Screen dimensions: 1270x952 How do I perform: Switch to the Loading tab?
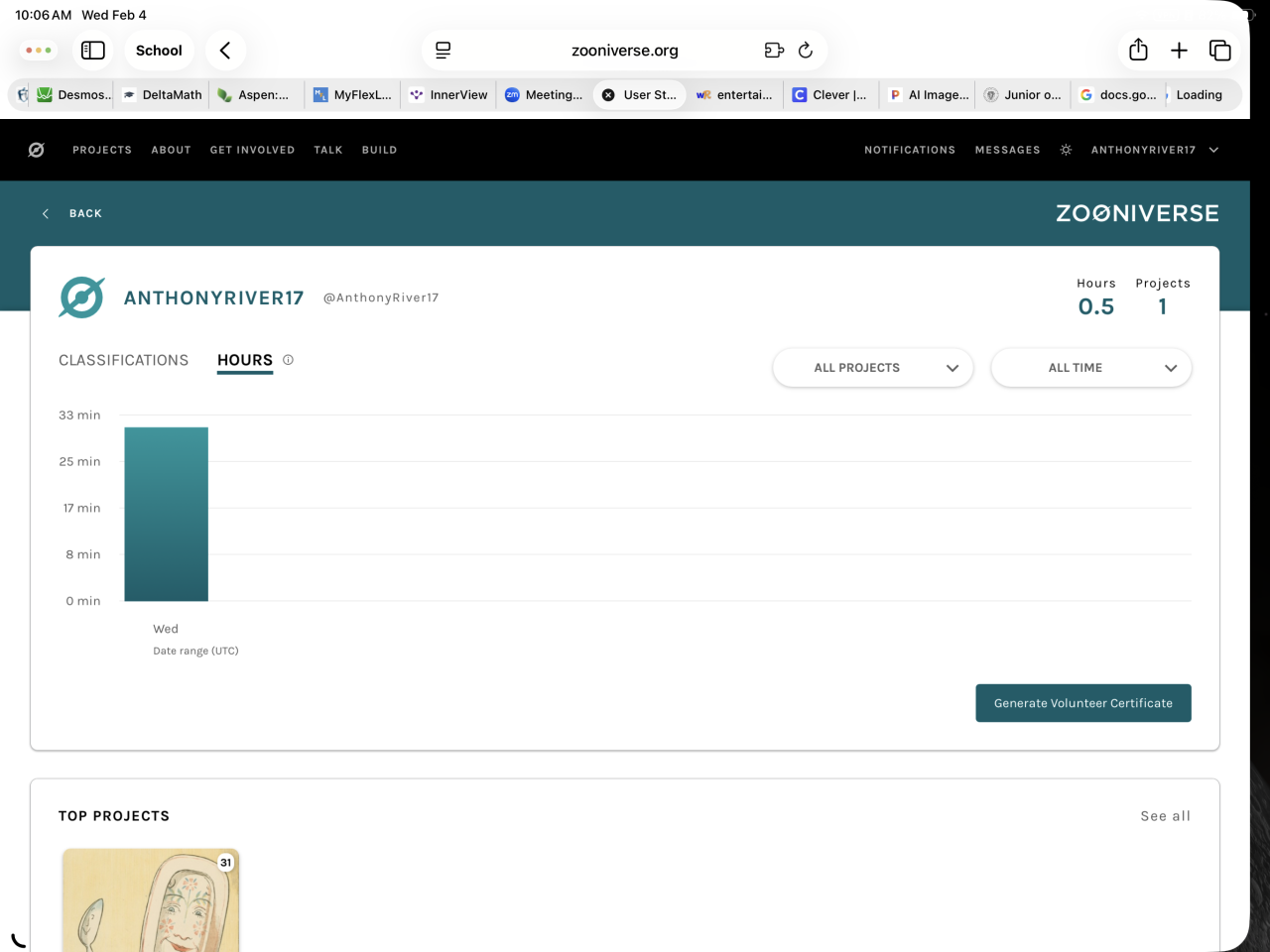[1200, 95]
